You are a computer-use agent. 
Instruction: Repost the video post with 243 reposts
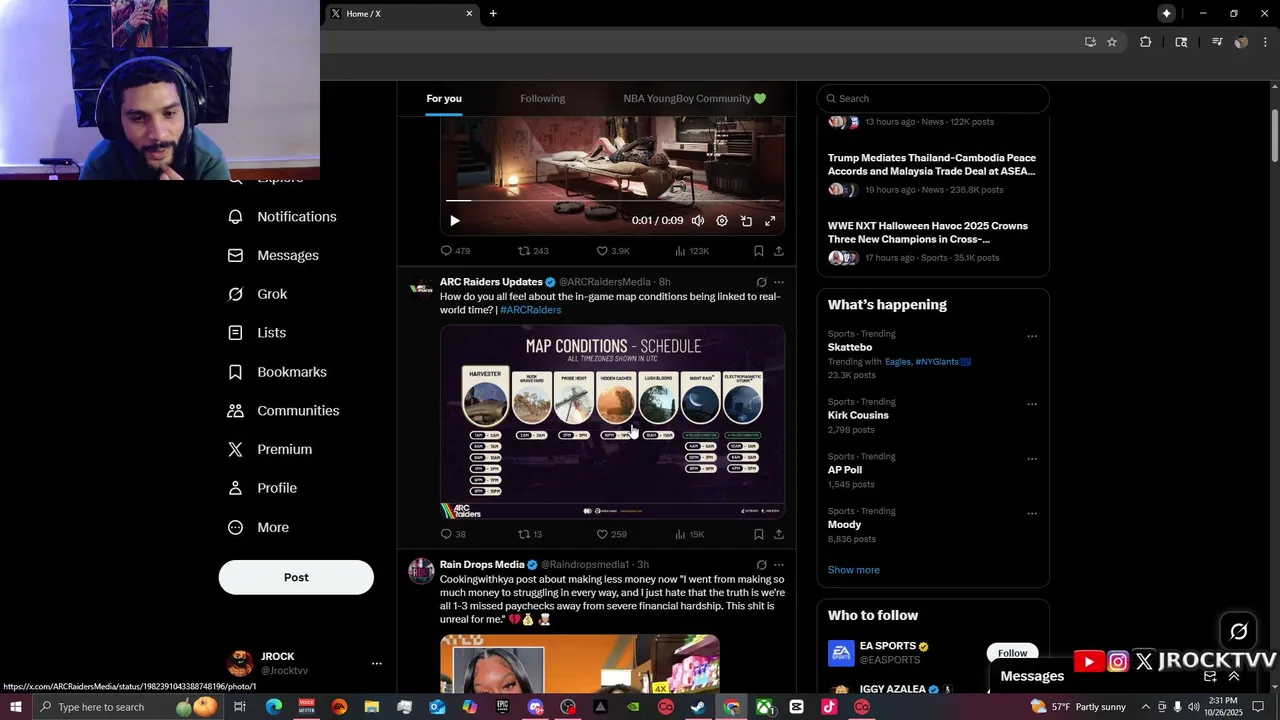[x=533, y=251]
